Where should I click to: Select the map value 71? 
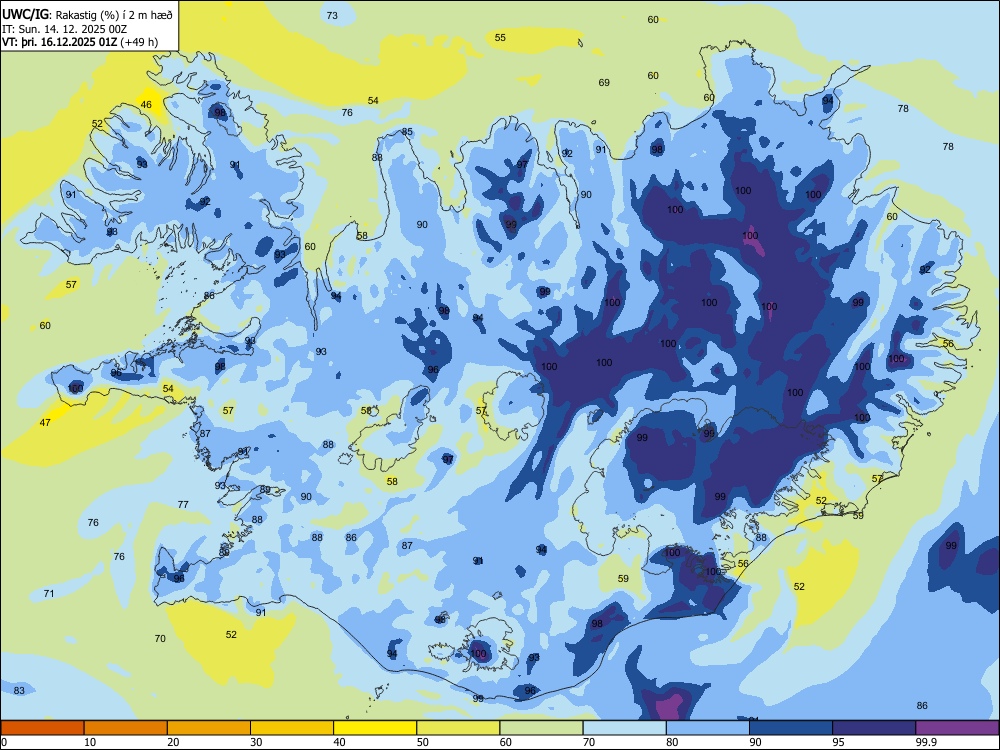(x=48, y=594)
